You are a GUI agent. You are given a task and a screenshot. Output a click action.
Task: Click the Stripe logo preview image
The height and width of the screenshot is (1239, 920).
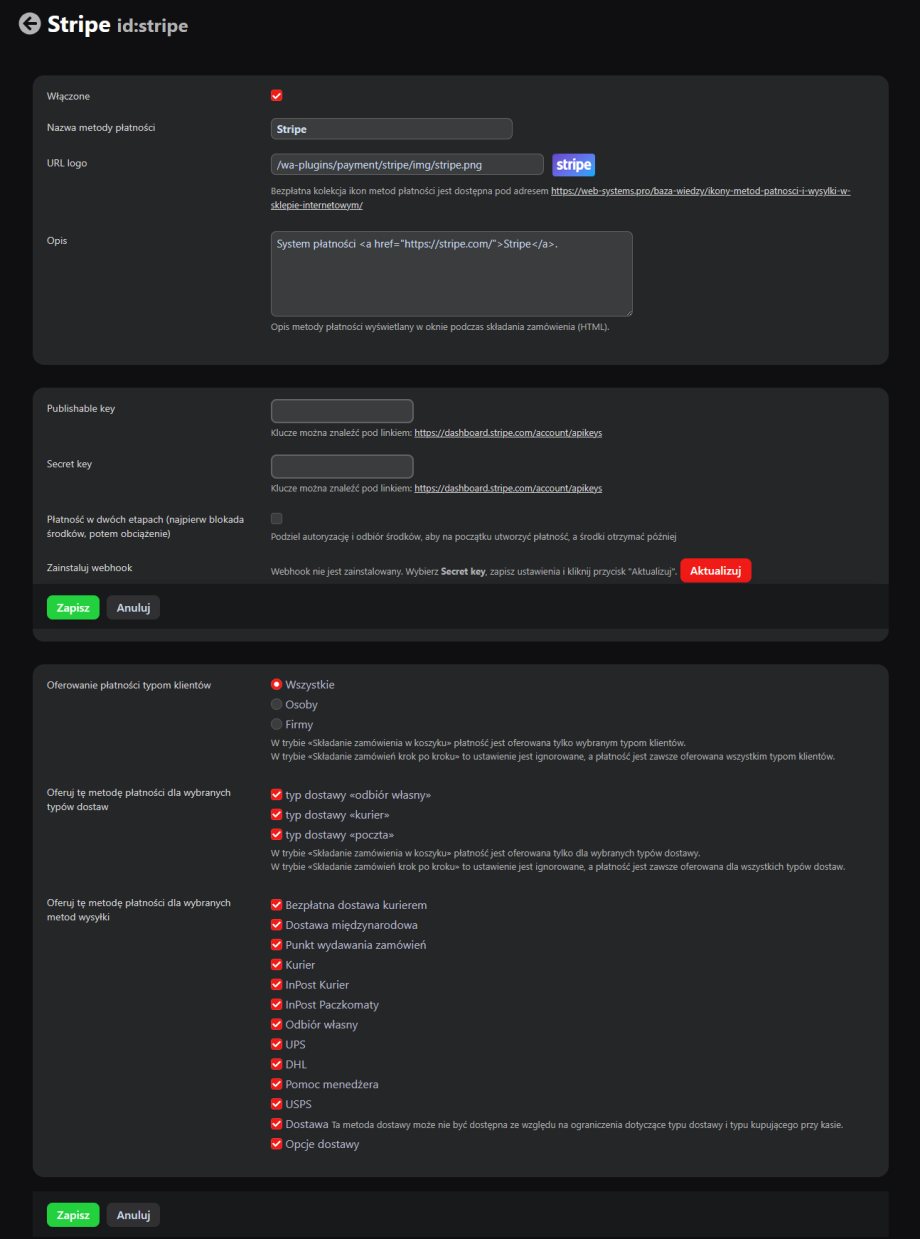coord(573,165)
